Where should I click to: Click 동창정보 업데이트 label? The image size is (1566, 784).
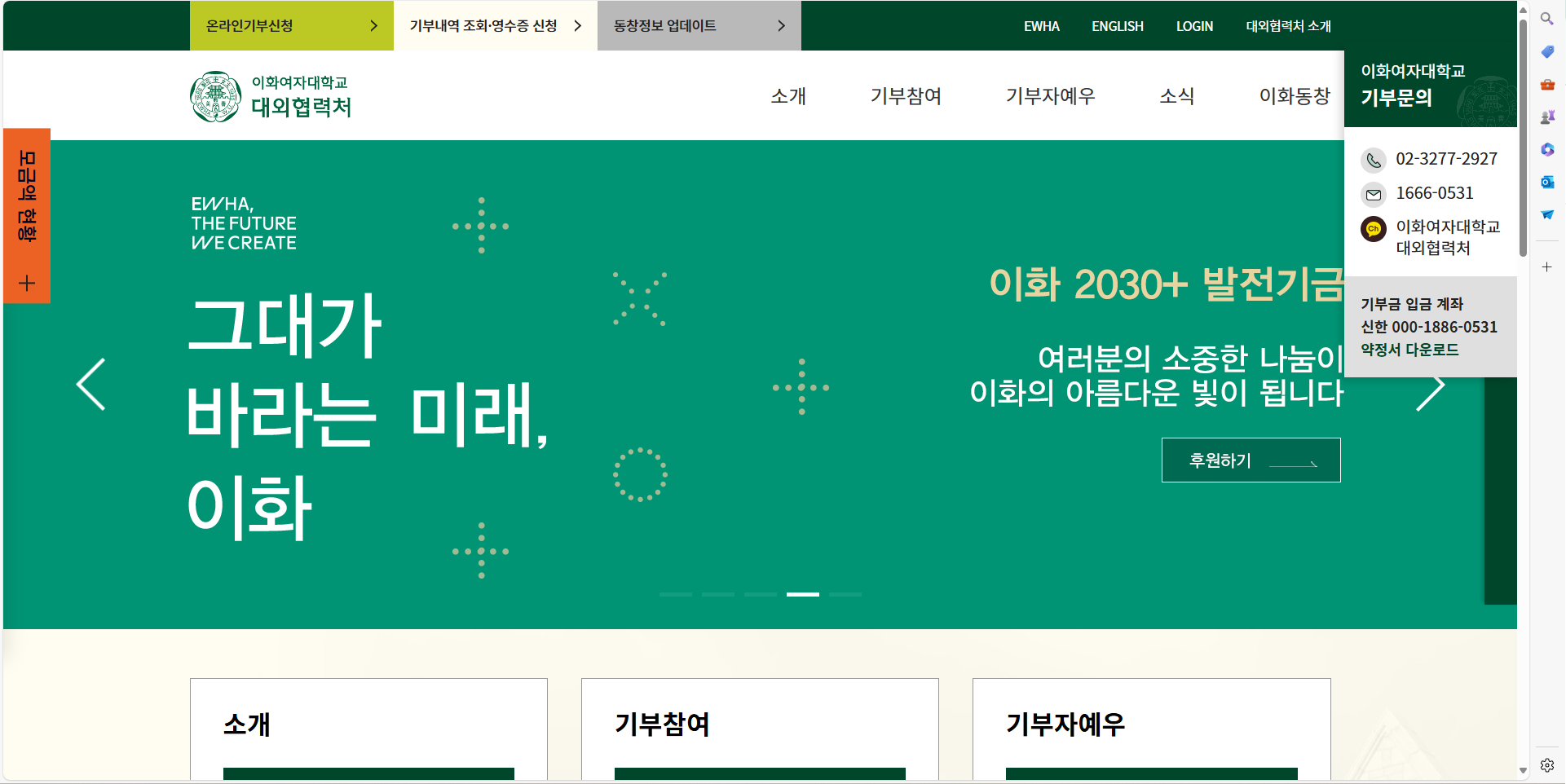coord(665,26)
